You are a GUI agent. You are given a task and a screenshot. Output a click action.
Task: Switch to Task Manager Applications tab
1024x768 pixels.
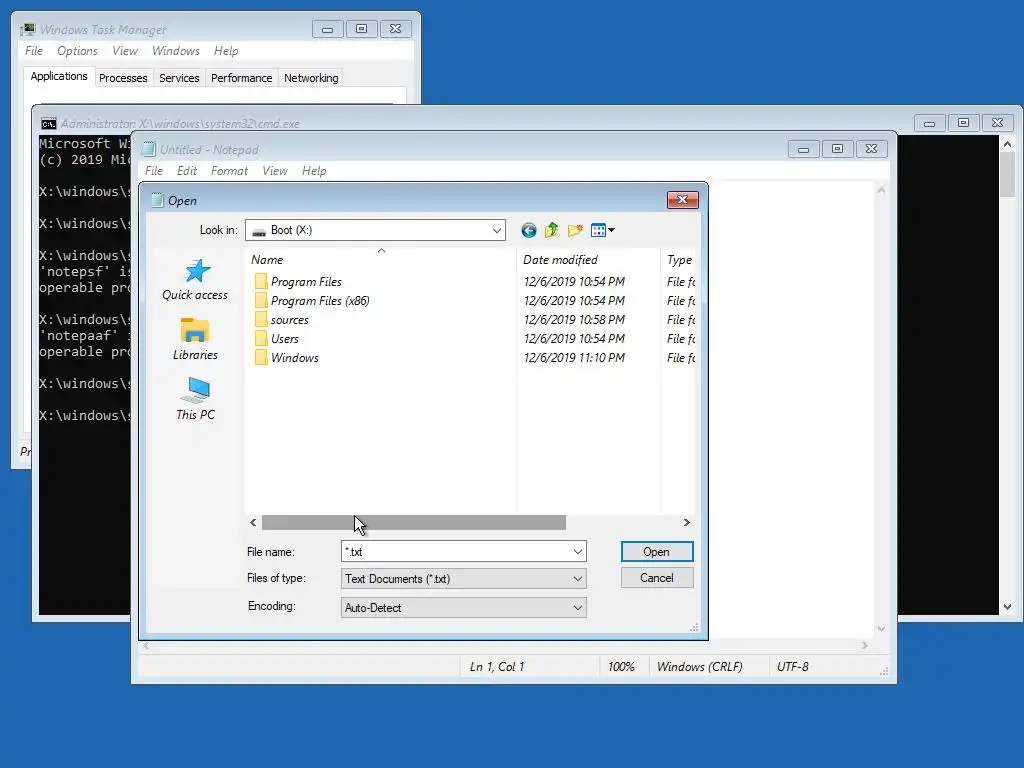59,76
